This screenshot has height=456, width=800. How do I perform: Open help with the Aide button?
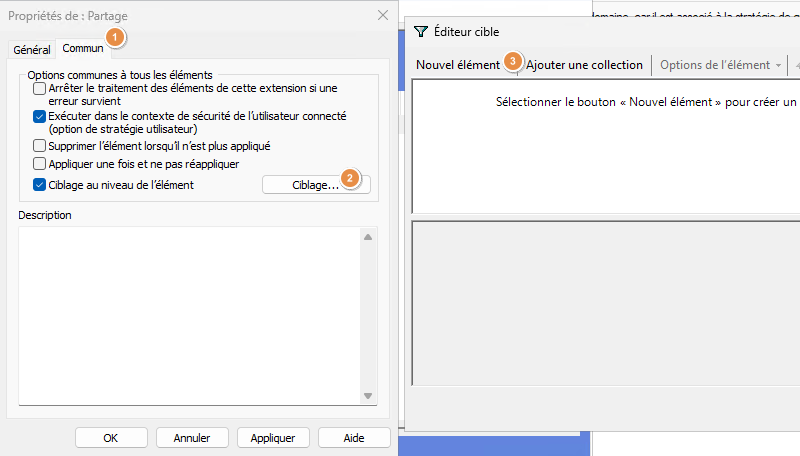[354, 438]
